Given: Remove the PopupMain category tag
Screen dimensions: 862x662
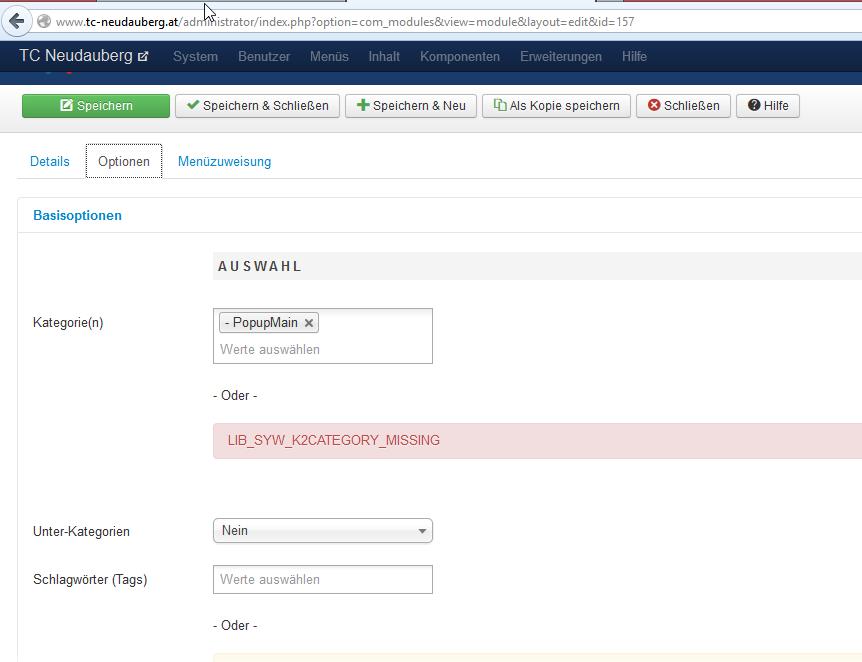Looking at the screenshot, I should tap(309, 323).
